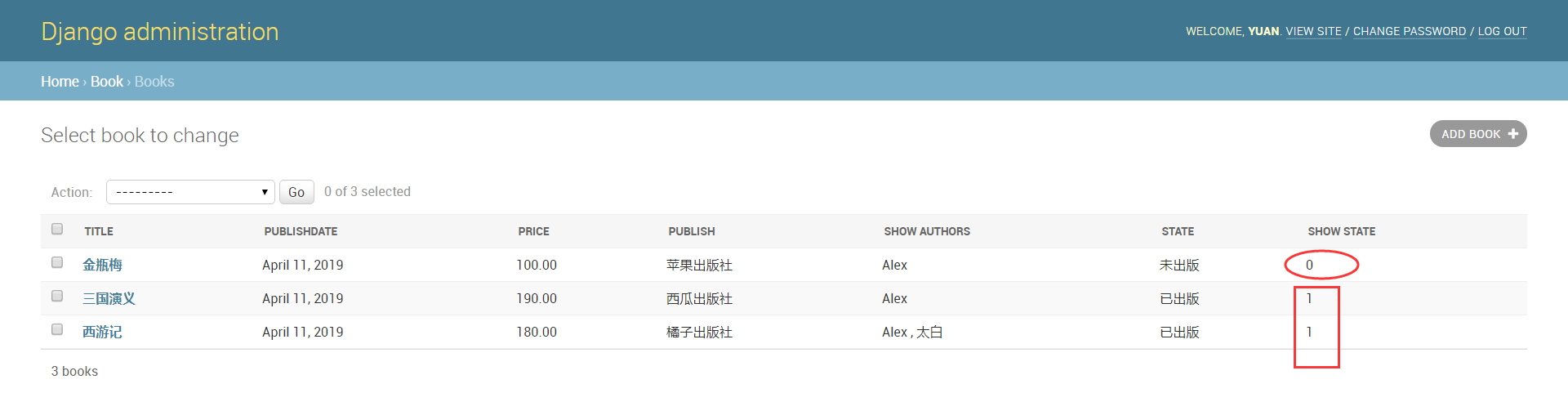
Task: Open the Action dropdown menu
Action: [x=190, y=192]
